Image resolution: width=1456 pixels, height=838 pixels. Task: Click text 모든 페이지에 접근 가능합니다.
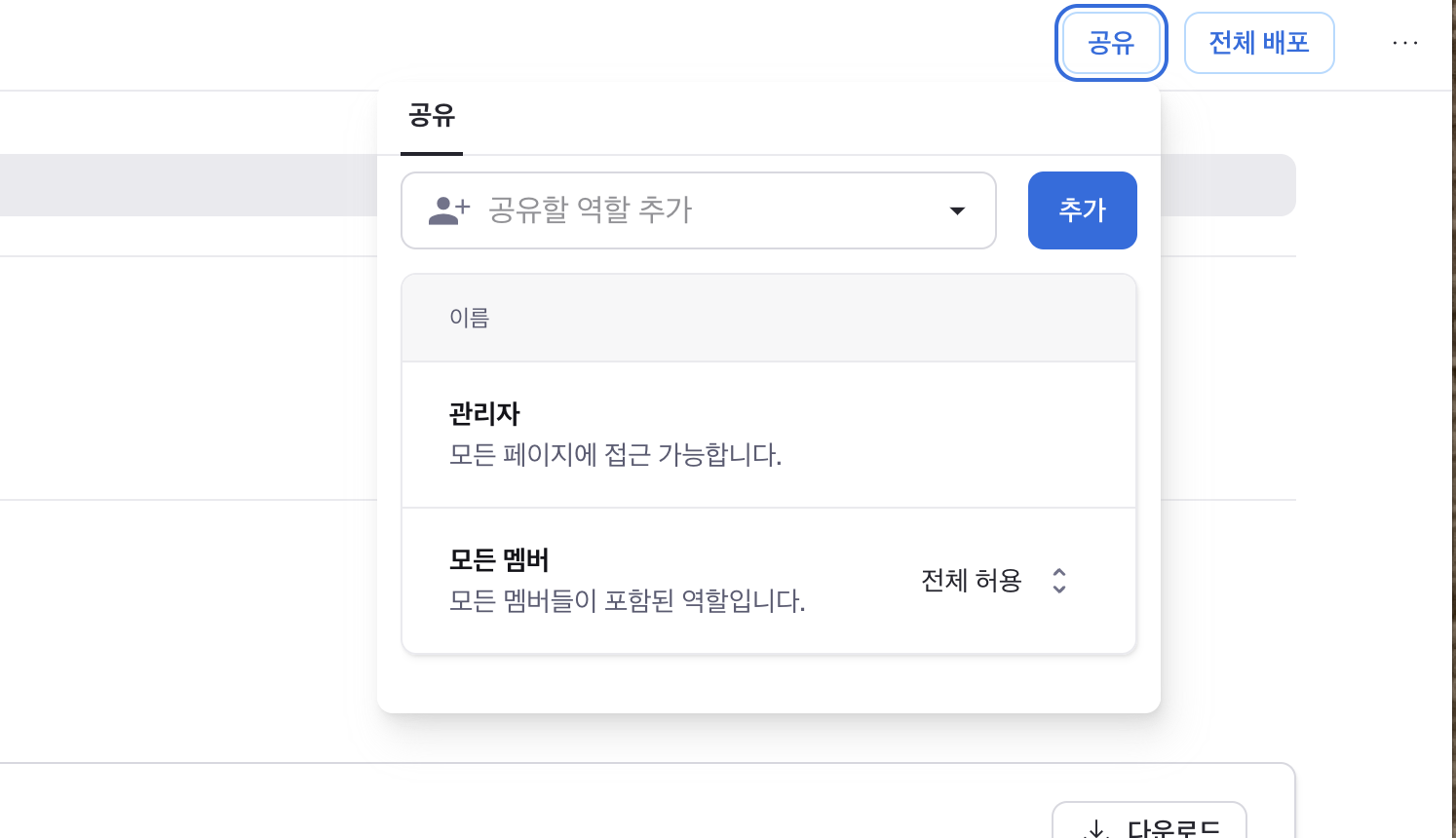pos(615,455)
